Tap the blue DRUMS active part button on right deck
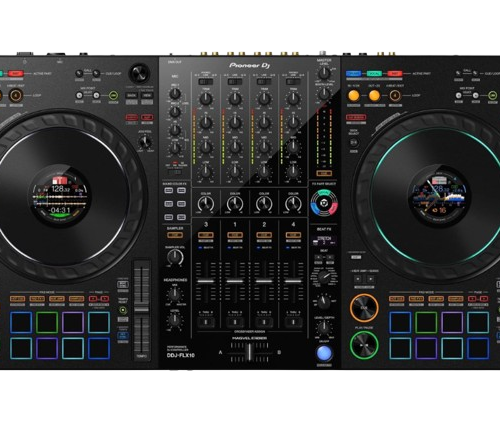Viewport: 500px width, 421px height. click(x=354, y=73)
